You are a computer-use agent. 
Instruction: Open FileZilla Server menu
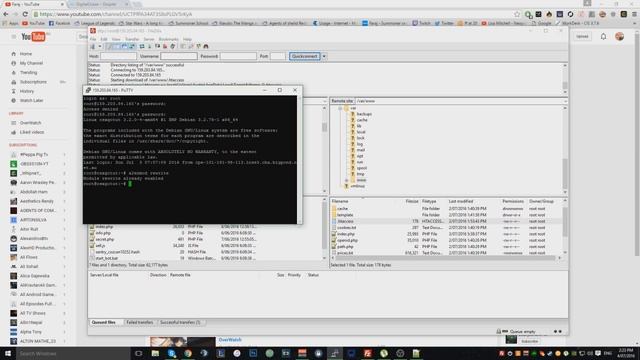[149, 39]
